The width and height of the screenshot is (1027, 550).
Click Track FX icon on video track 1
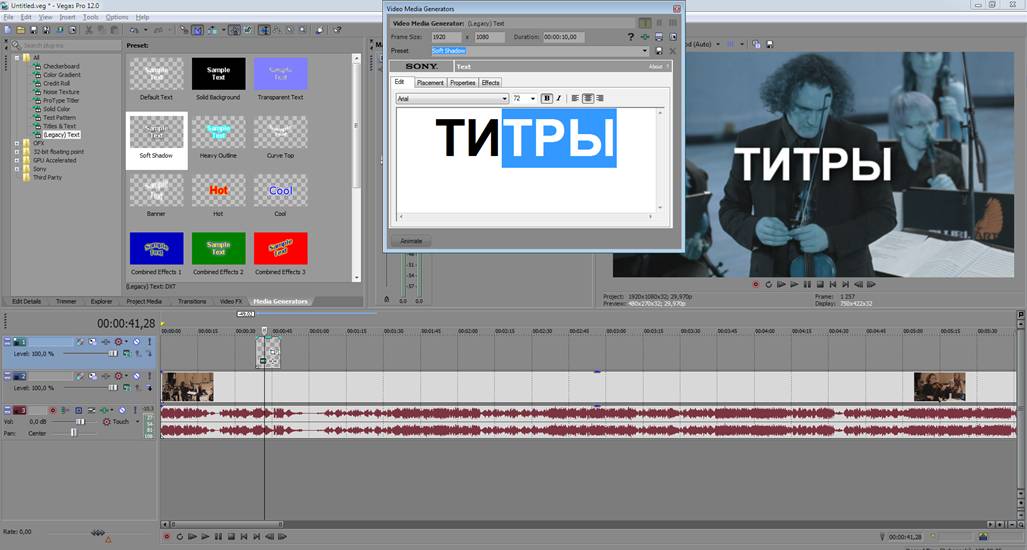(x=105, y=341)
